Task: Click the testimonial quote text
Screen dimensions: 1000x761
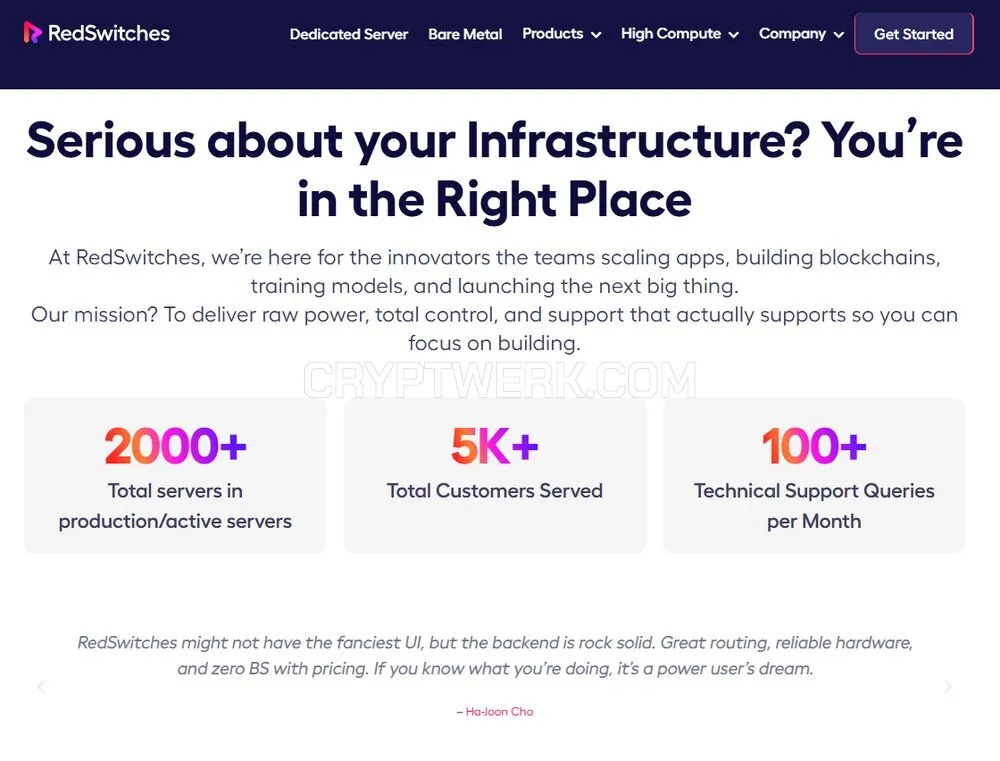Action: (x=495, y=656)
